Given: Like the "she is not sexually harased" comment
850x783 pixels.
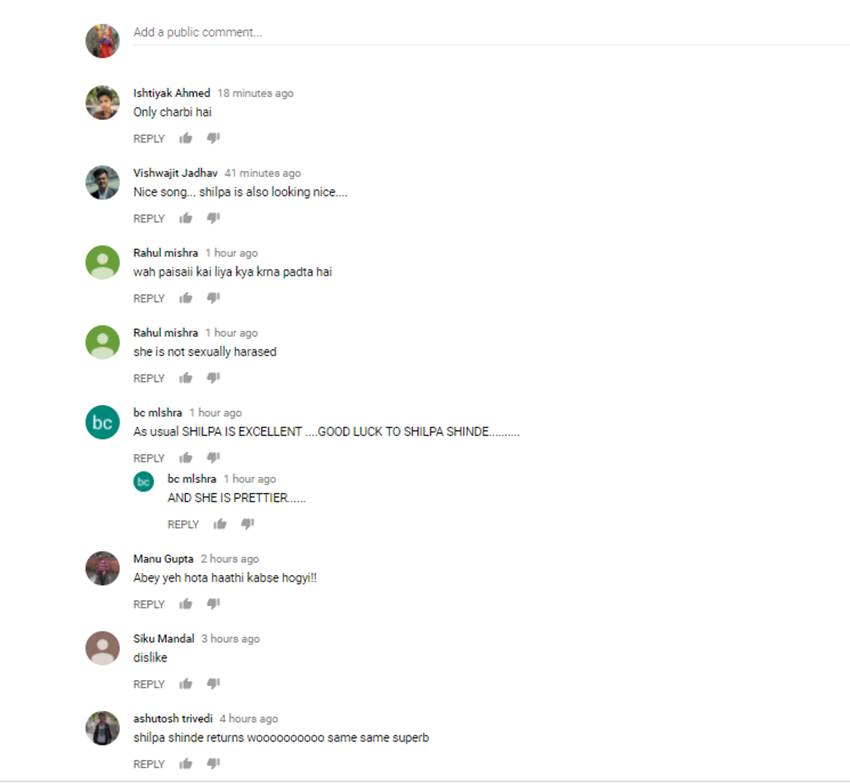Looking at the screenshot, I should coord(186,377).
